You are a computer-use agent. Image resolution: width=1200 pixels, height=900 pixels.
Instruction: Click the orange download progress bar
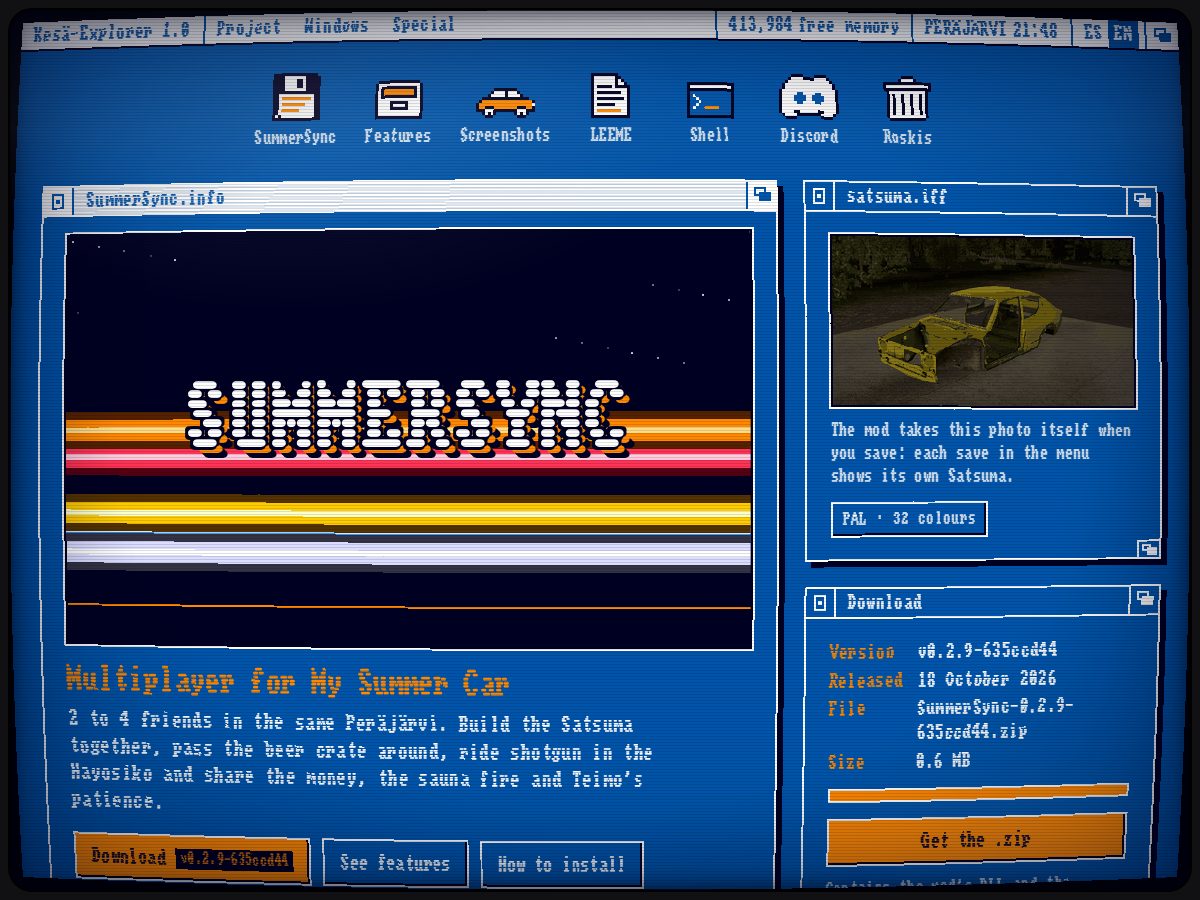[x=977, y=793]
